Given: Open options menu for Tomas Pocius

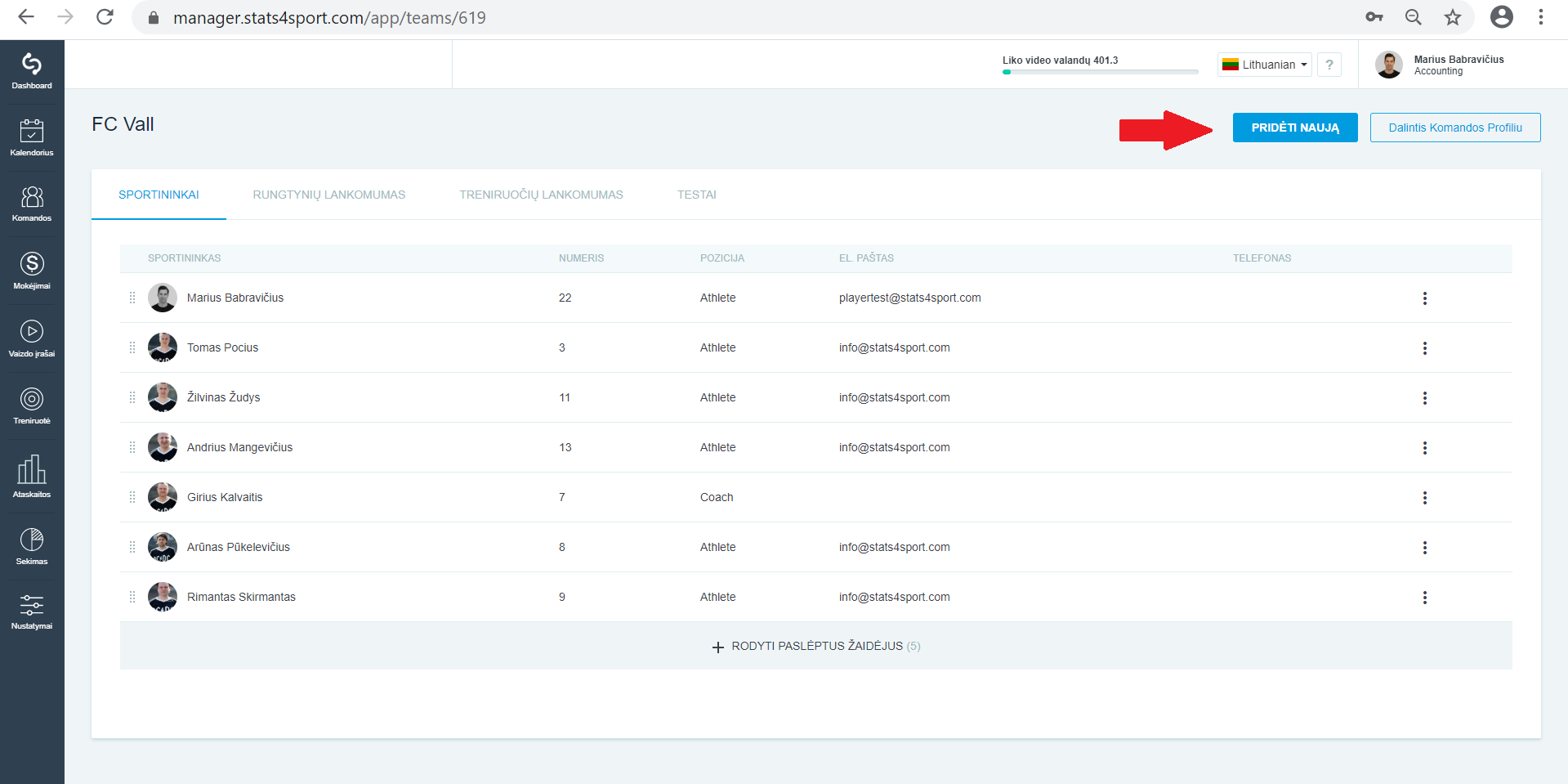Looking at the screenshot, I should click(1425, 348).
